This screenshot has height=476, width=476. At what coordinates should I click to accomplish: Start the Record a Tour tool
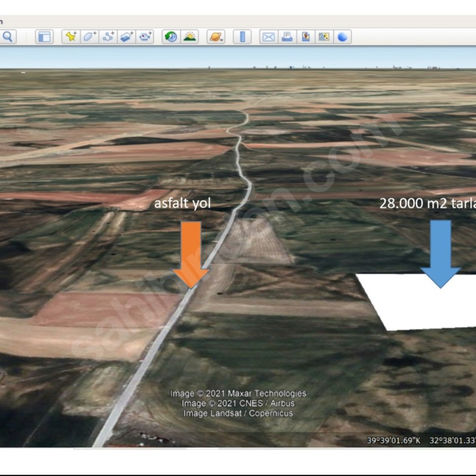(x=145, y=37)
